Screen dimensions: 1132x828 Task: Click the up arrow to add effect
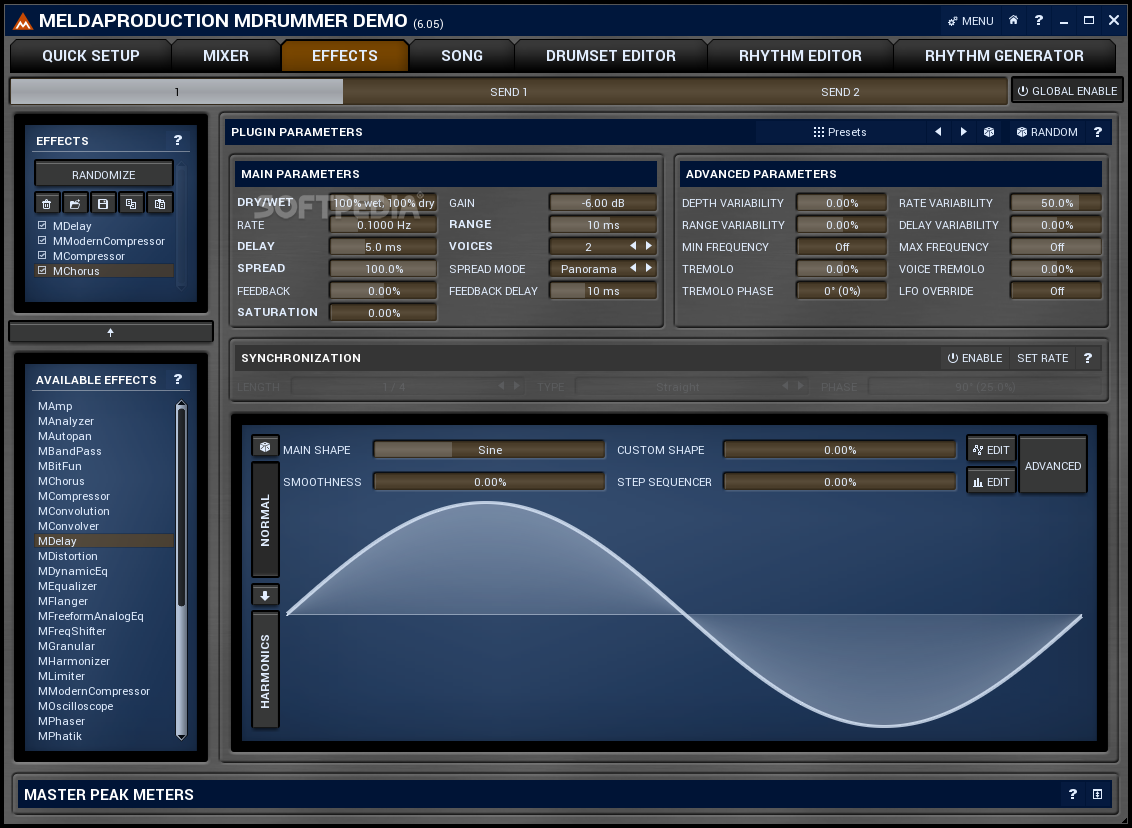tap(110, 332)
